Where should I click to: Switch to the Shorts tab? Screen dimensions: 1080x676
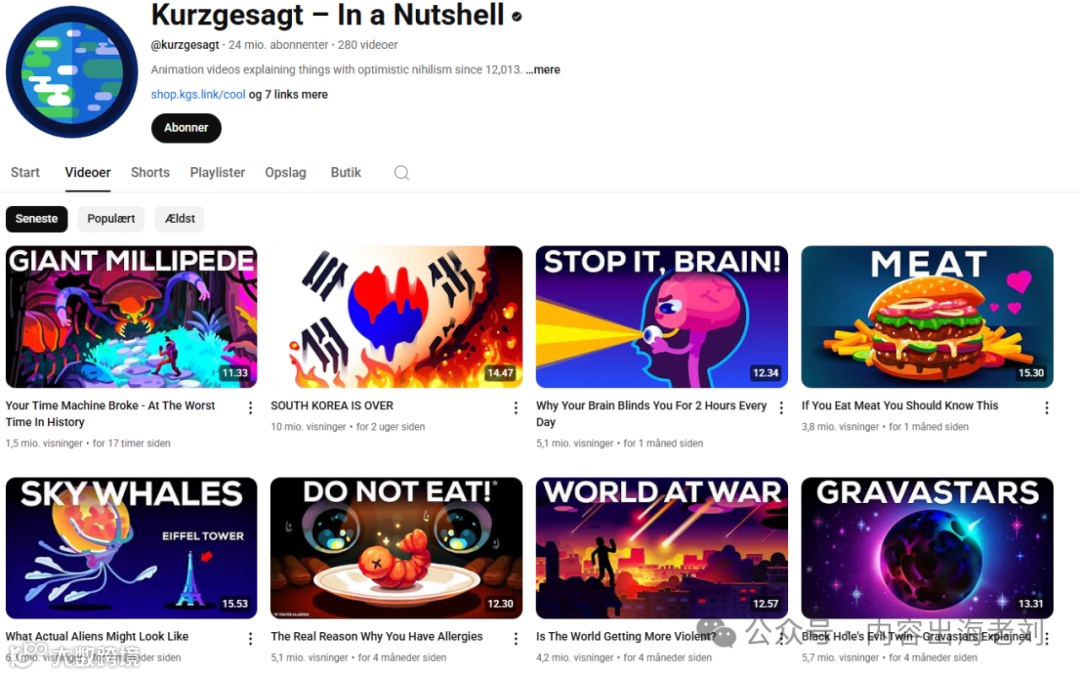150,172
